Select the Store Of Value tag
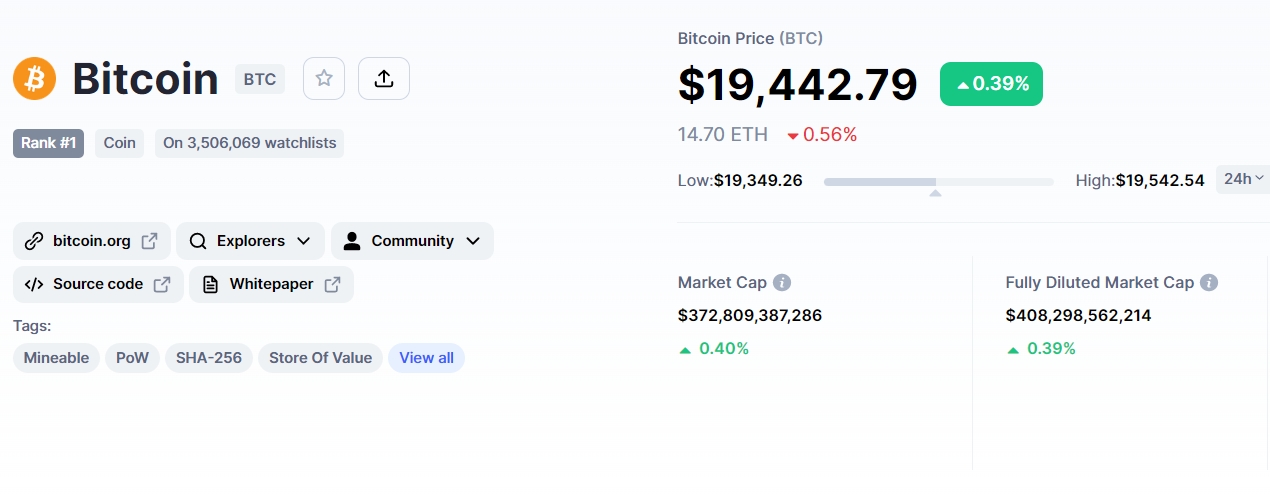 (320, 358)
